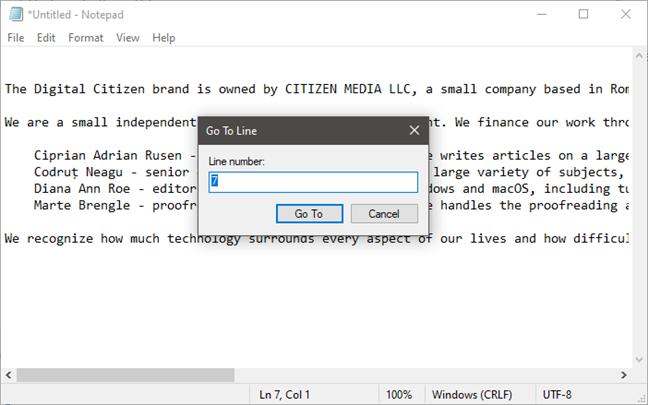
Task: Cancel the Go To Line dialog
Action: coord(384,214)
